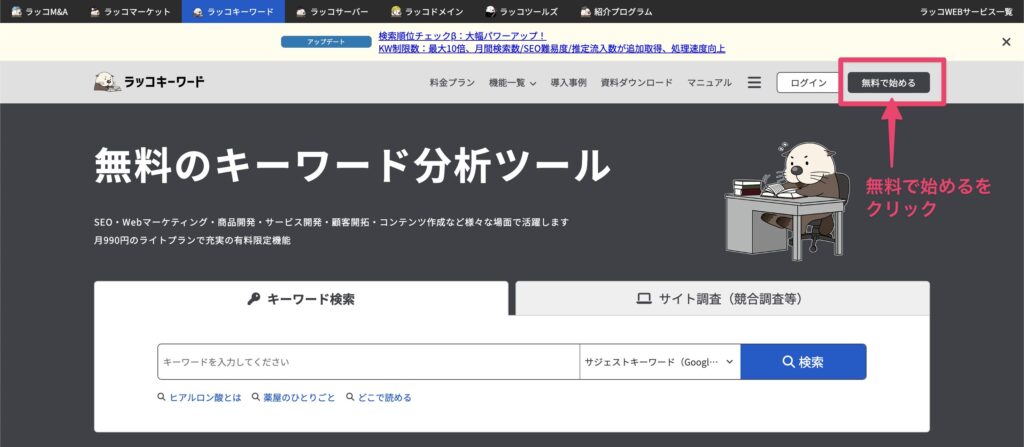
Task: Switch to the サイト調査（競合調査等） tab
Action: (x=722, y=299)
